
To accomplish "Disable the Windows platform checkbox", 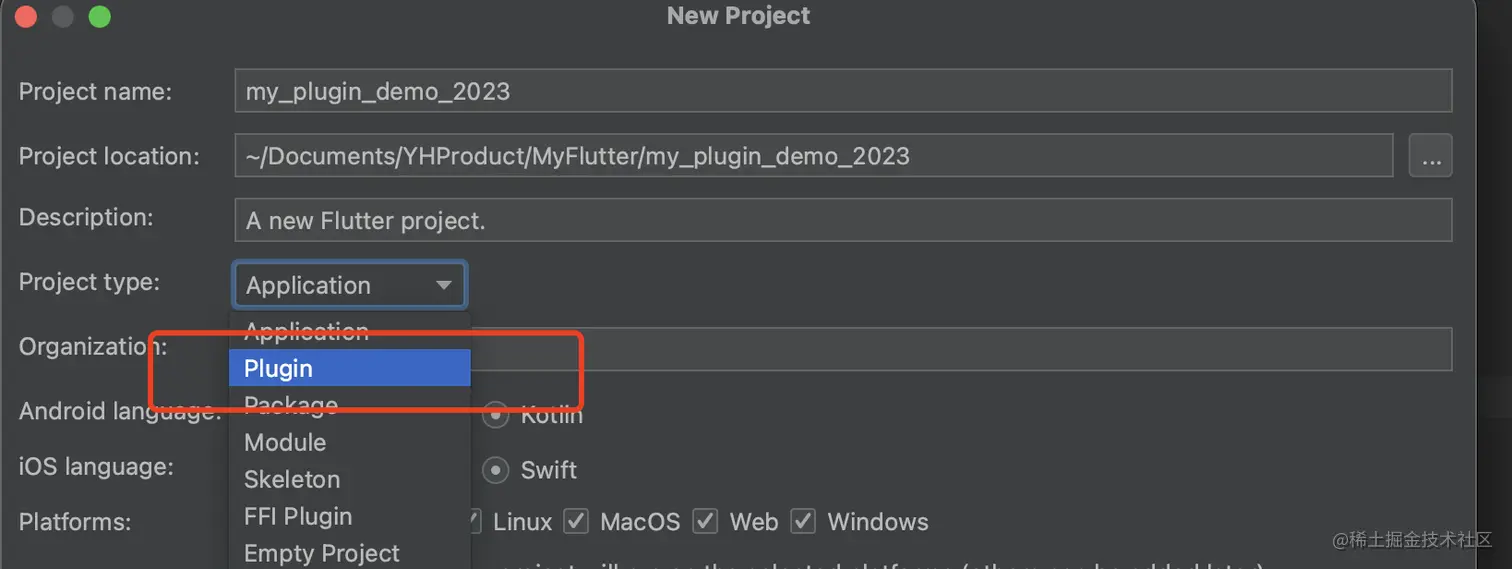I will tap(804, 521).
